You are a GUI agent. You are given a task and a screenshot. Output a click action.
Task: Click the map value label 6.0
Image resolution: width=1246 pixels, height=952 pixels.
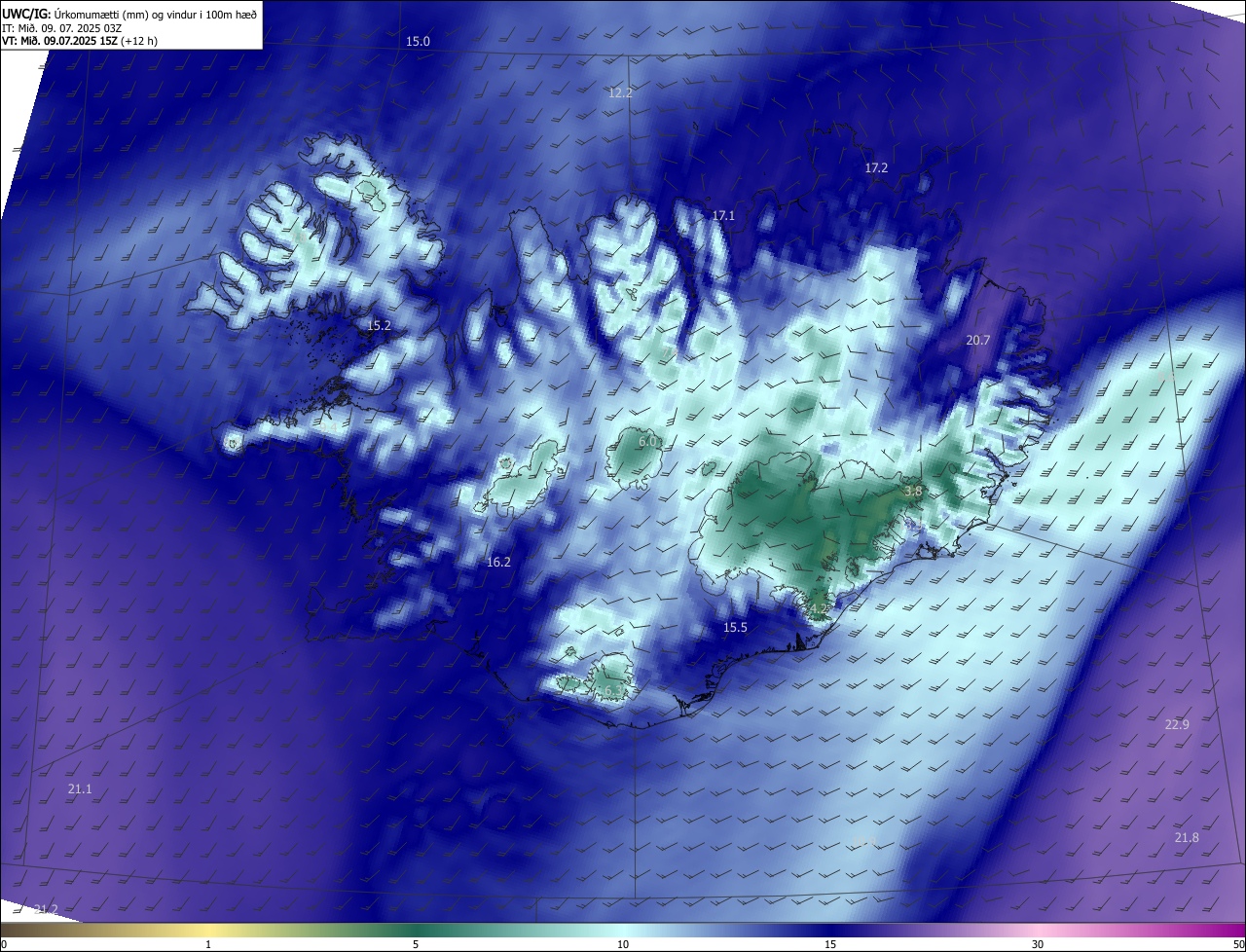coord(648,441)
